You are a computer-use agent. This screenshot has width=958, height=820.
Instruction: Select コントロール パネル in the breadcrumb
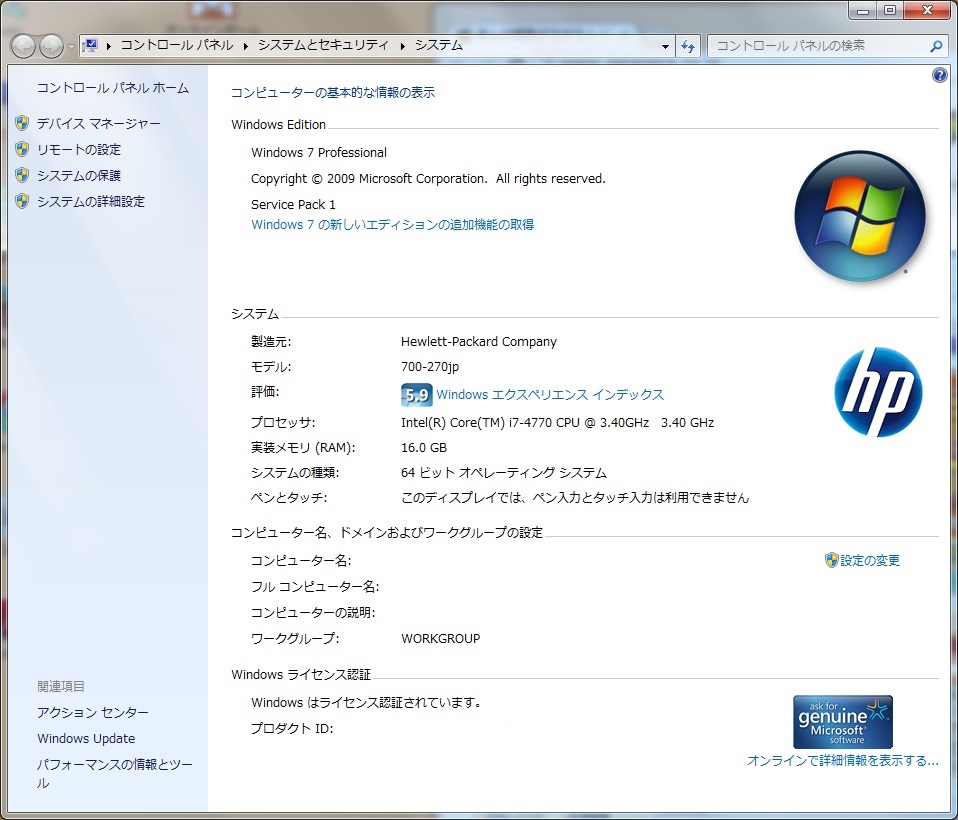[x=177, y=46]
